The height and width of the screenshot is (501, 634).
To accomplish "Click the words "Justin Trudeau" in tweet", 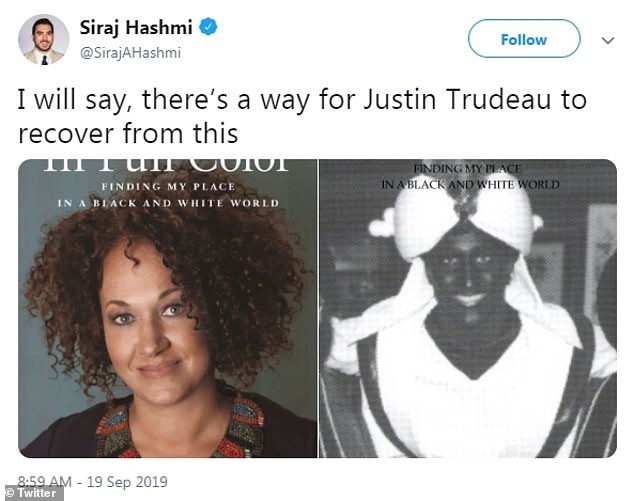I will pos(456,99).
